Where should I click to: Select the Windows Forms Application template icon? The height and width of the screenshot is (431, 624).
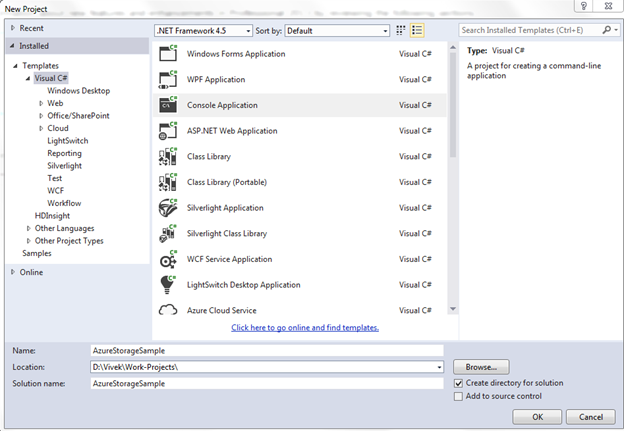[x=168, y=53]
